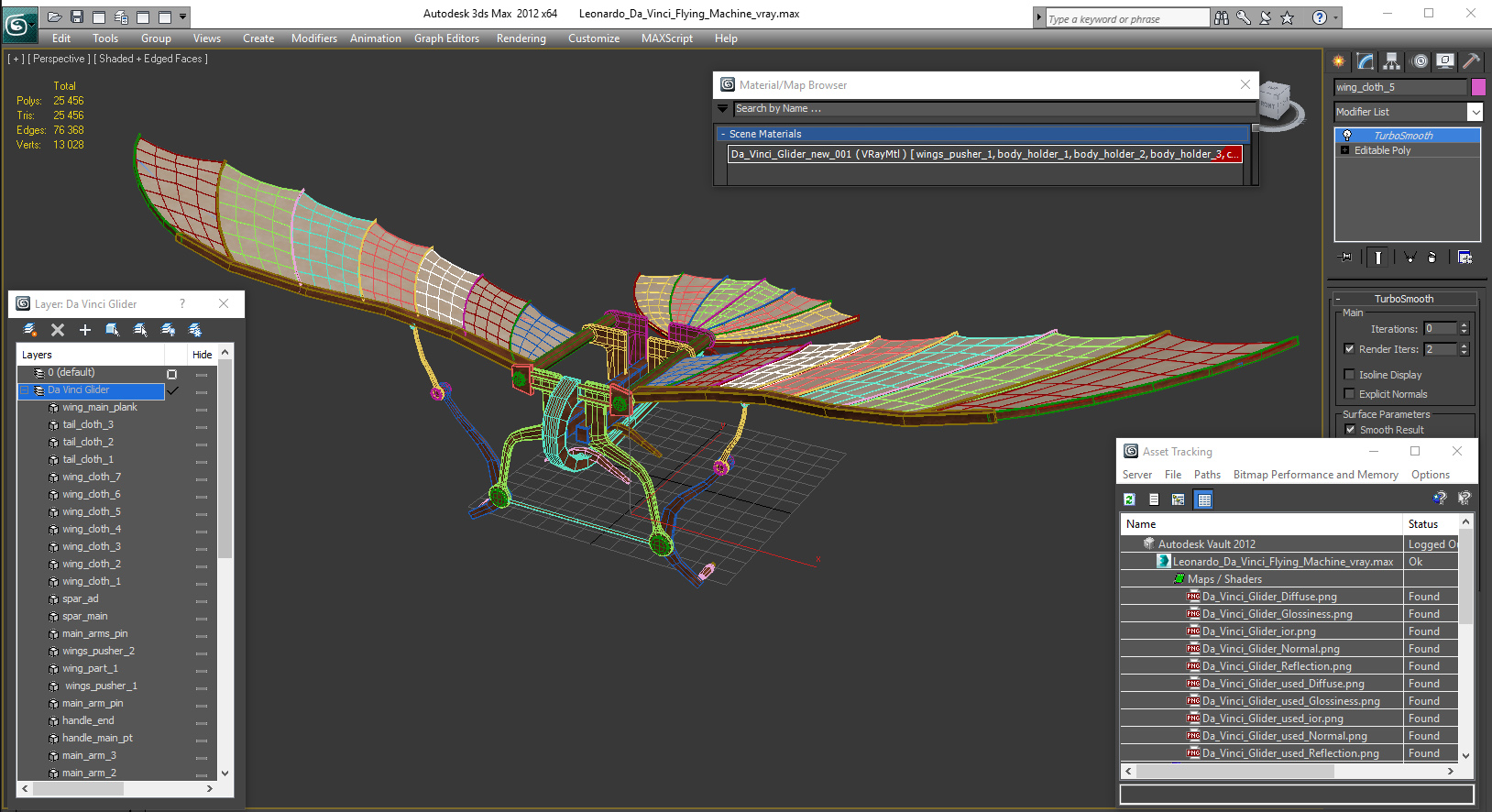The height and width of the screenshot is (812, 1492).
Task: Toggle Smooth Result checkbox
Action: tap(1350, 430)
